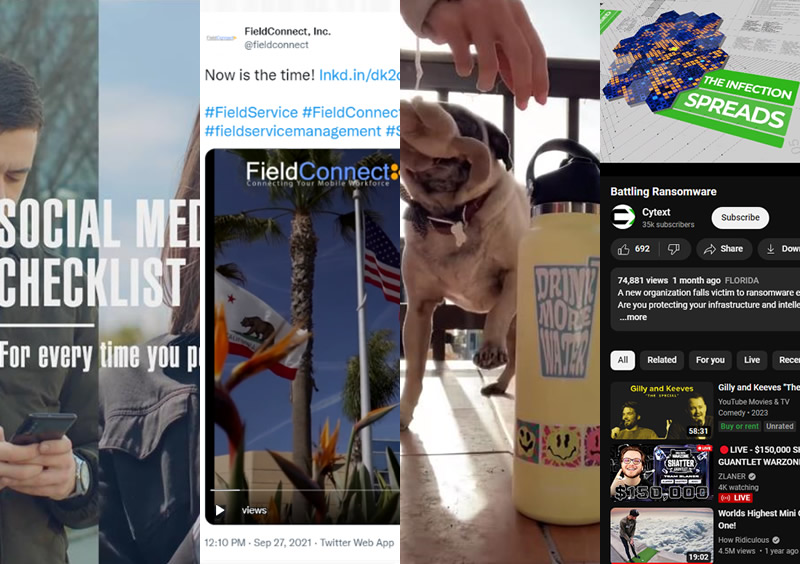Screen dimensions: 800x564
Task: Click the red LIVE badge under ZLANER
Action: tap(735, 498)
